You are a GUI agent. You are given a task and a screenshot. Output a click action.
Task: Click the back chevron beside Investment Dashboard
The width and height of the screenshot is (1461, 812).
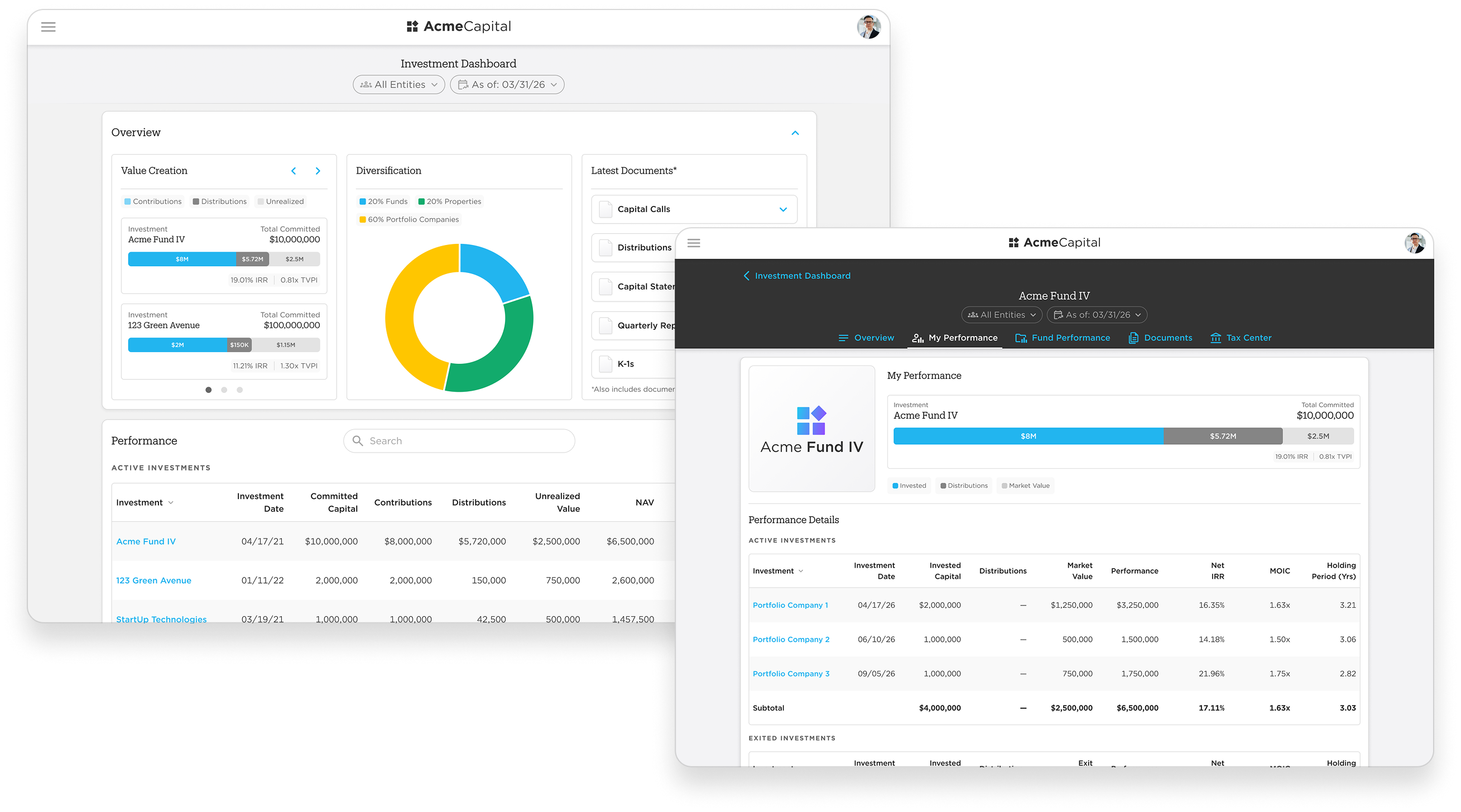[746, 276]
